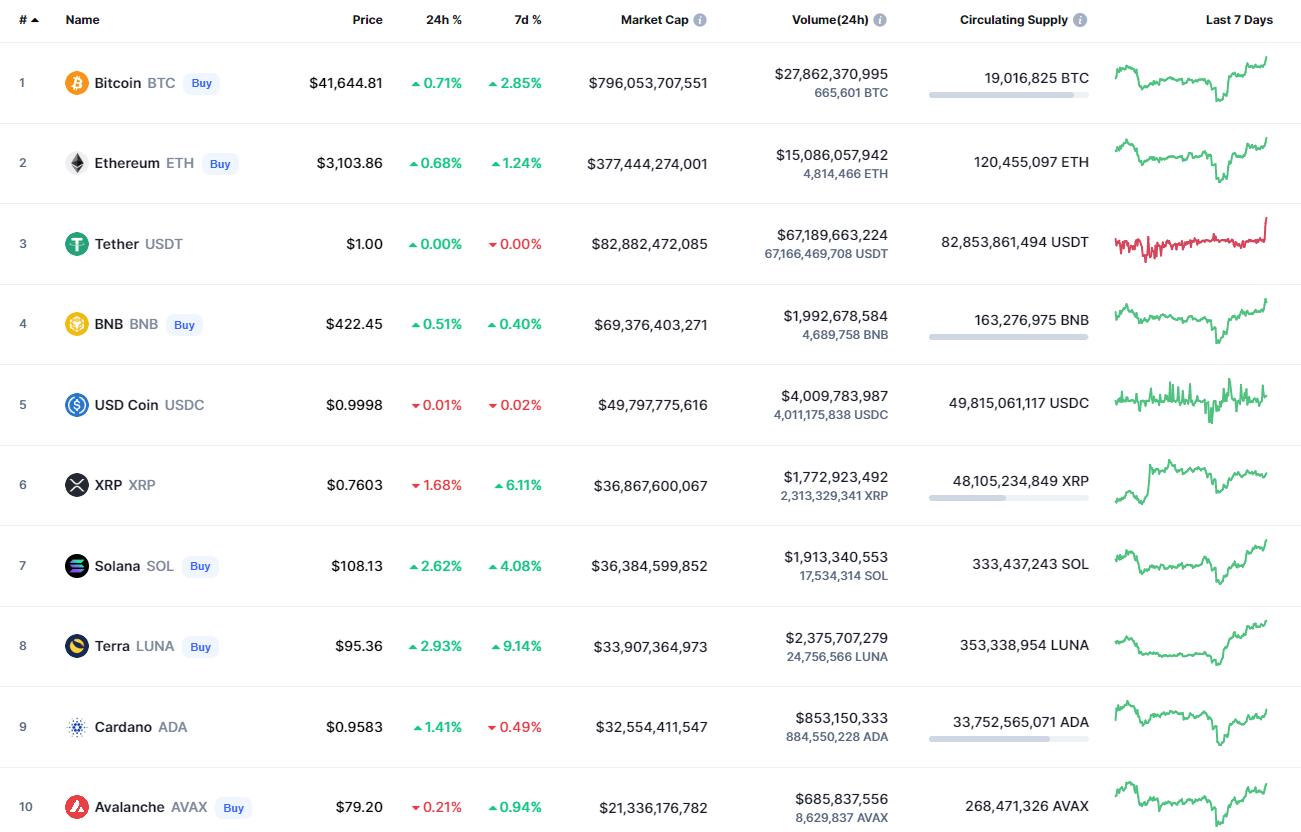Click the Buy button next to Bitcoin

202,83
